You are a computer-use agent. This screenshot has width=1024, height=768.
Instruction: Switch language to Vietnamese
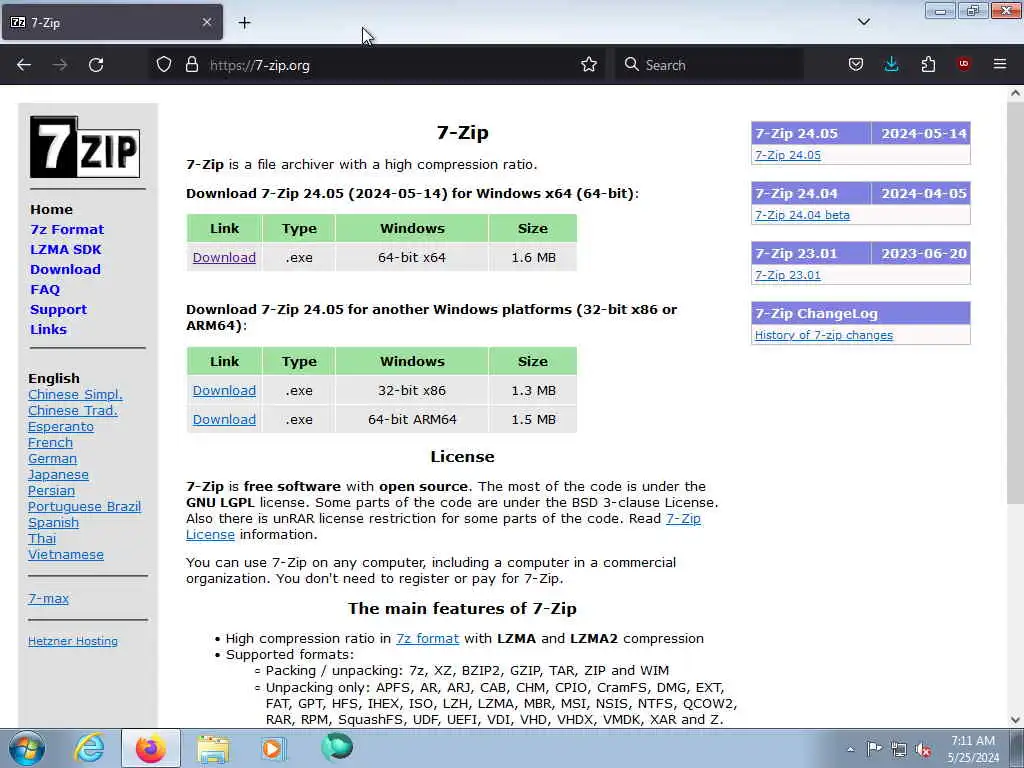[65, 554]
